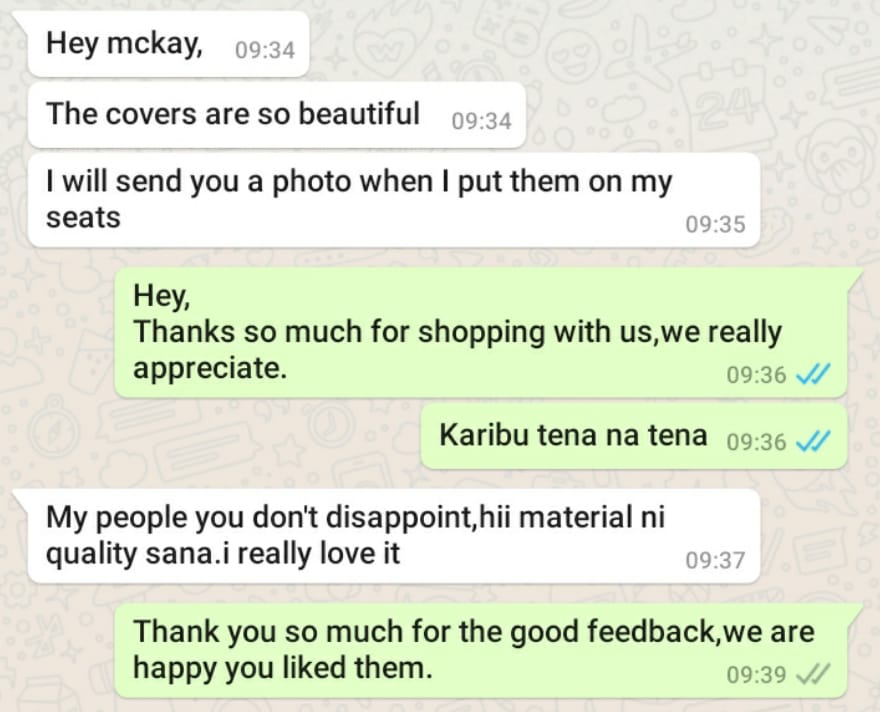
Task: Click the 09:35 timestamp on the seats message
Action: [715, 224]
